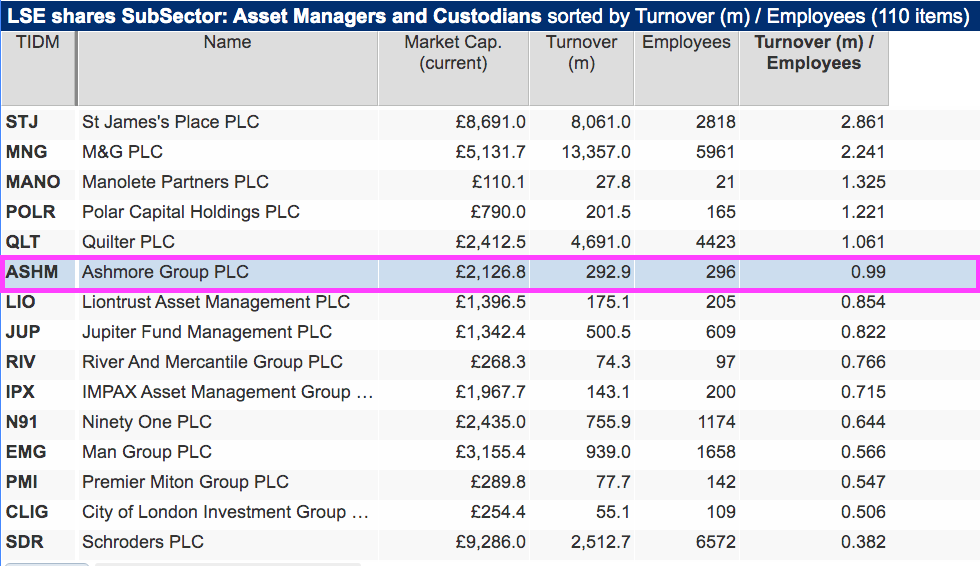Viewport: 980px width, 566px height.
Task: Sort by Turnover (m) column header
Action: pyautogui.click(x=581, y=68)
